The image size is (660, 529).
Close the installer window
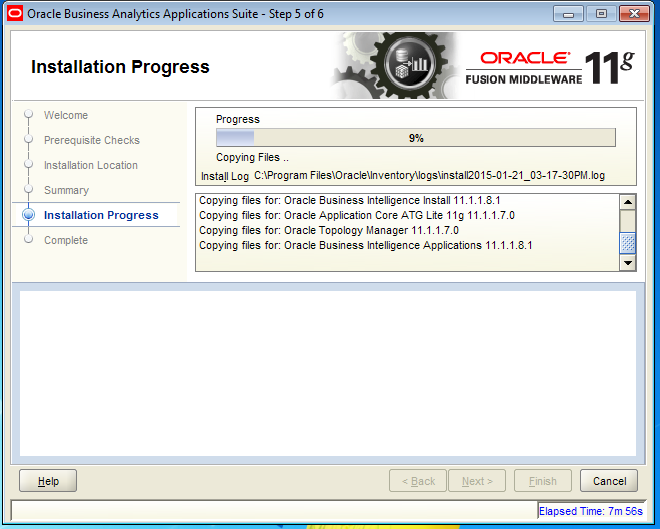[x=634, y=14]
